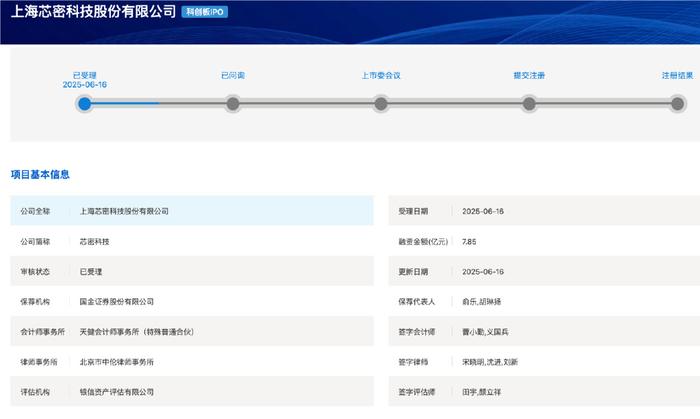
Task: Select the 上市委会议 progress step dot
Action: 381,104
